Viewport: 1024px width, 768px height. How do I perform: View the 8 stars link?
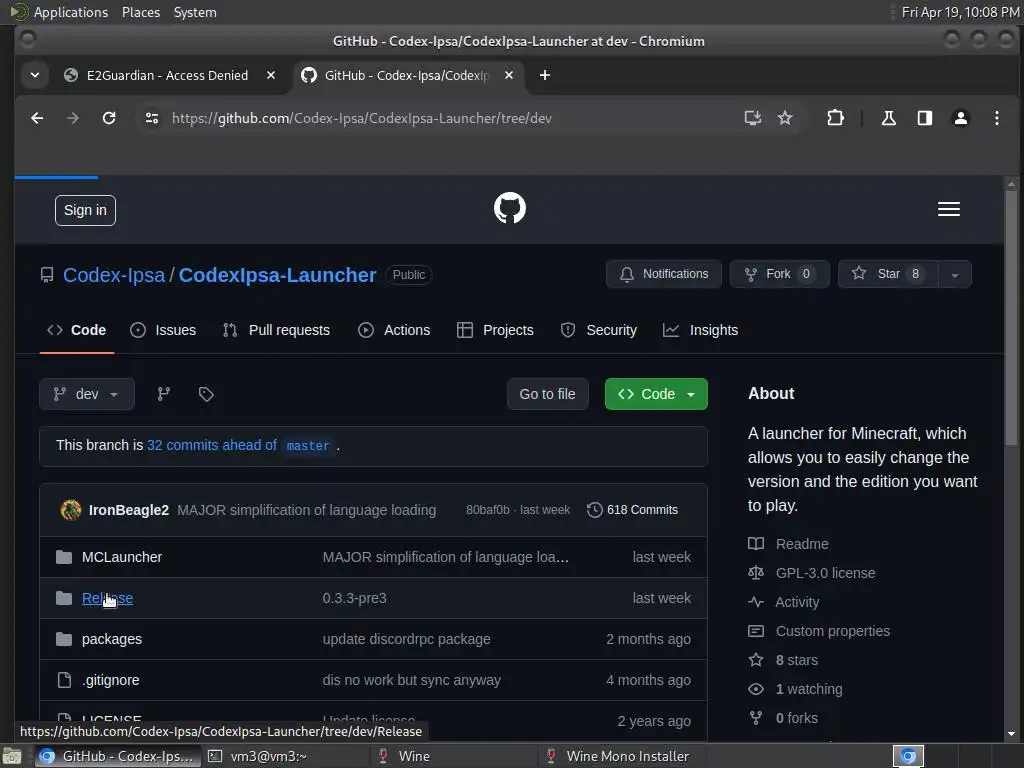[783, 660]
